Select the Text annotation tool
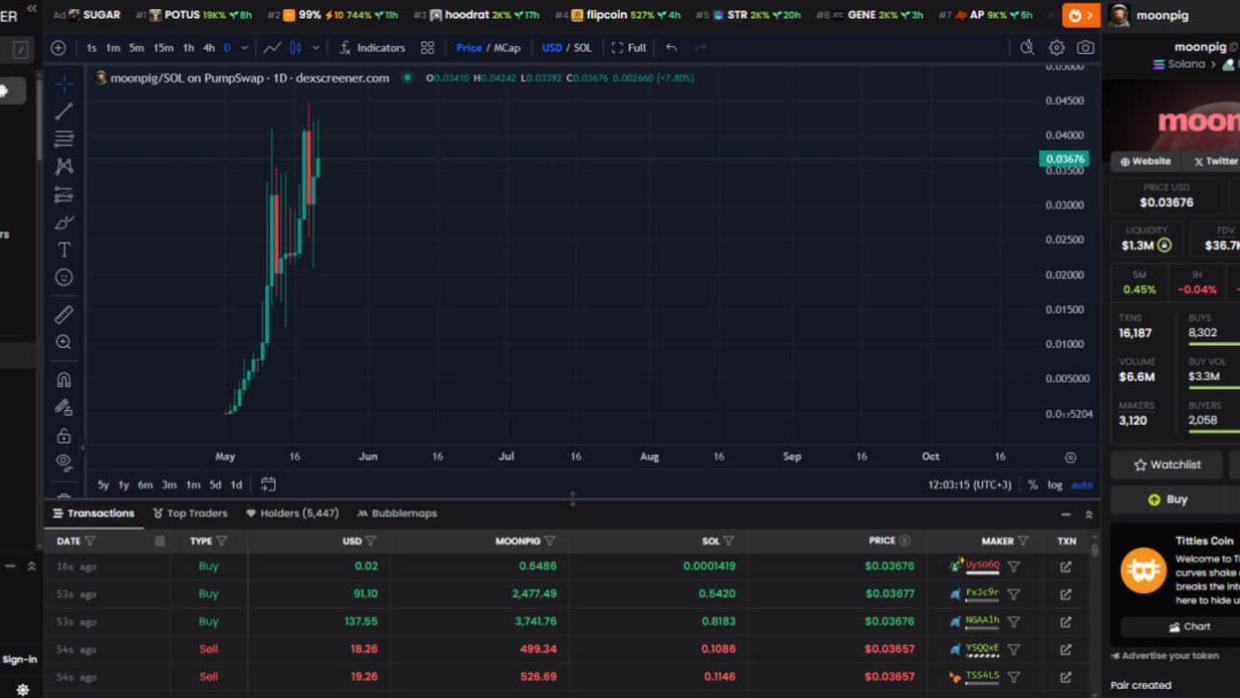This screenshot has height=698, width=1240. [x=64, y=250]
